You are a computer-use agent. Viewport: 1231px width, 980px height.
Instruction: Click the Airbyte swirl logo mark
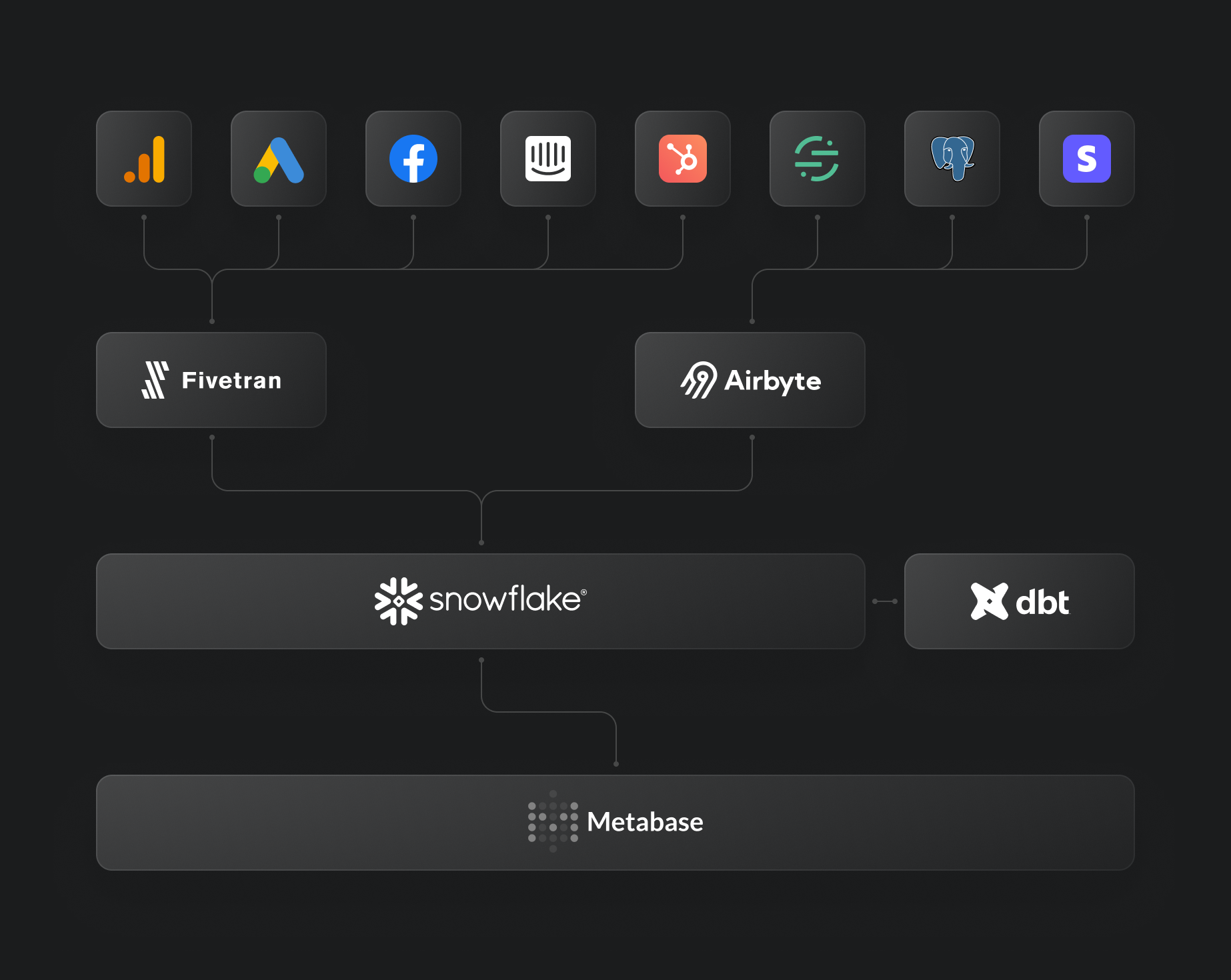tap(699, 380)
